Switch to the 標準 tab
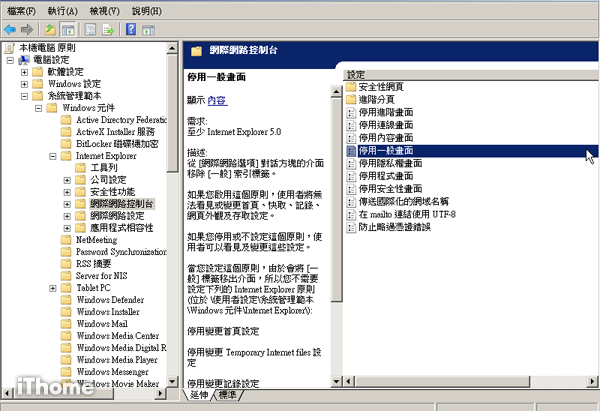This screenshot has width=600, height=411. (x=227, y=395)
